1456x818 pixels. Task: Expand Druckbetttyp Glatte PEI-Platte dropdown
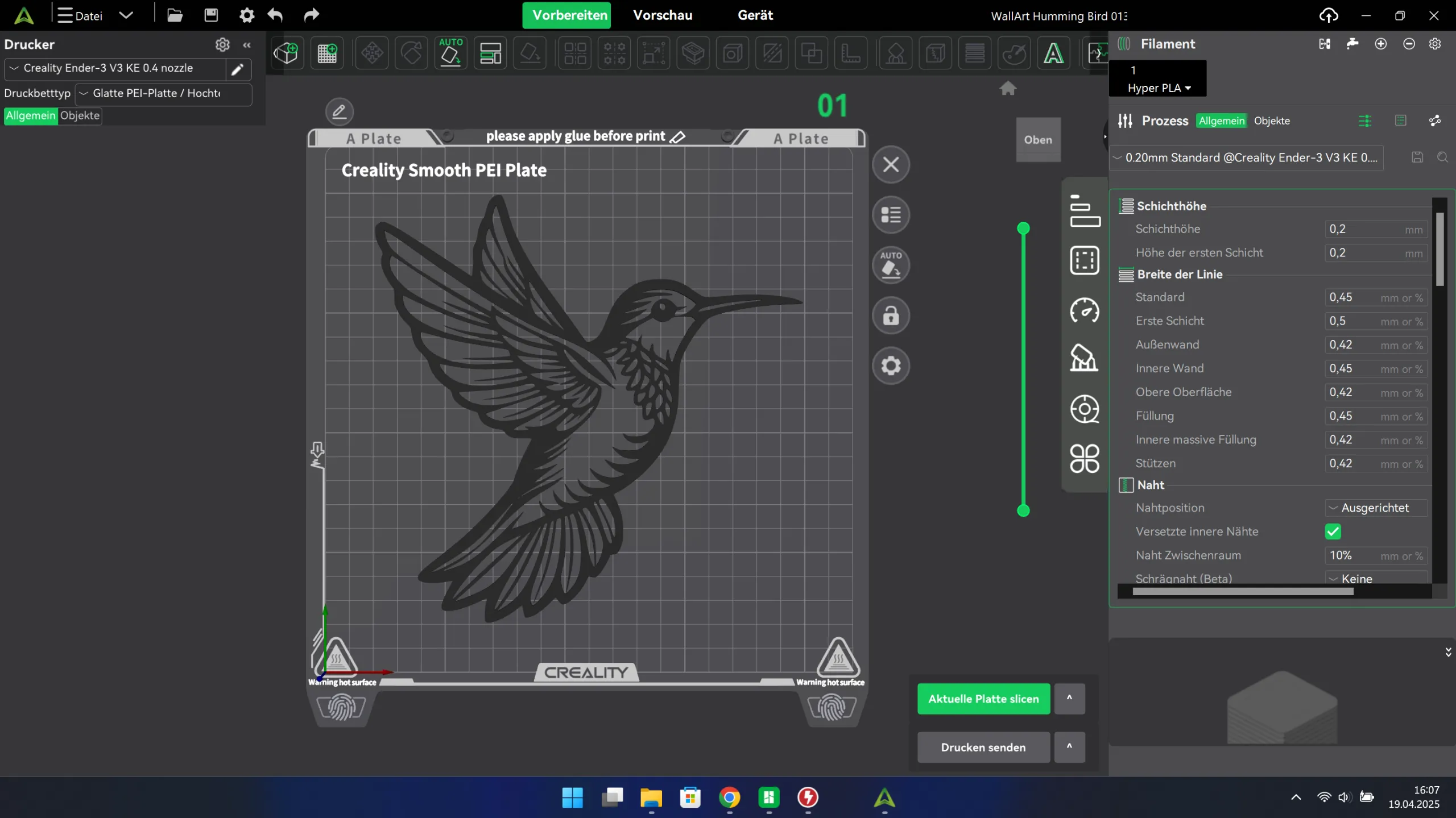(x=163, y=93)
